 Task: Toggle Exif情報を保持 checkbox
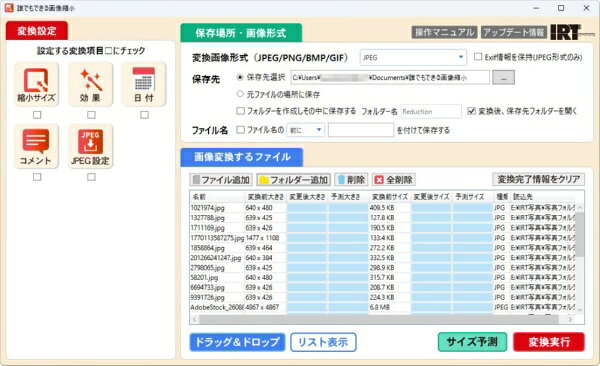point(478,57)
